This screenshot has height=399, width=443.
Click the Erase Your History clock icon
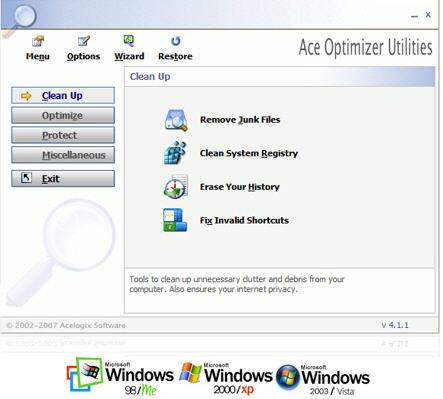click(x=176, y=187)
